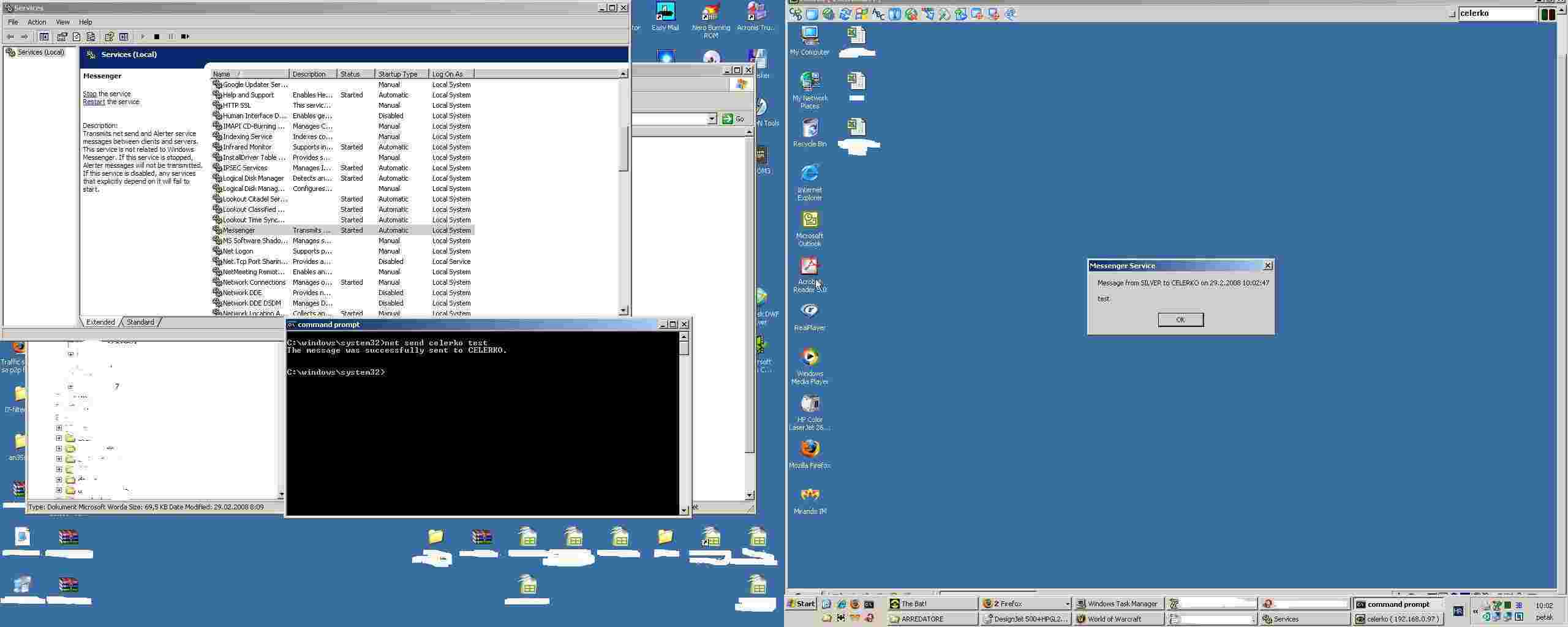Open My Computer icon on remote desktop
This screenshot has height=627, width=1568.
click(x=810, y=40)
